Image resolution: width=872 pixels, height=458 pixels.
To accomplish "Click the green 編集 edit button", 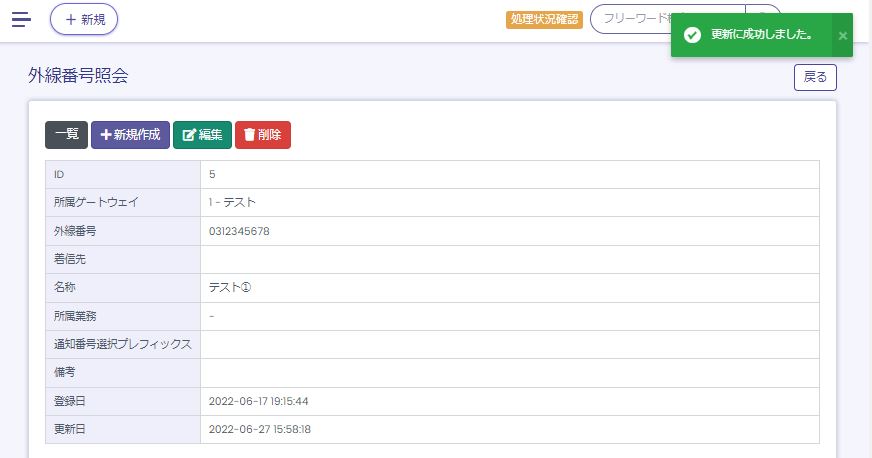I will tap(202, 135).
